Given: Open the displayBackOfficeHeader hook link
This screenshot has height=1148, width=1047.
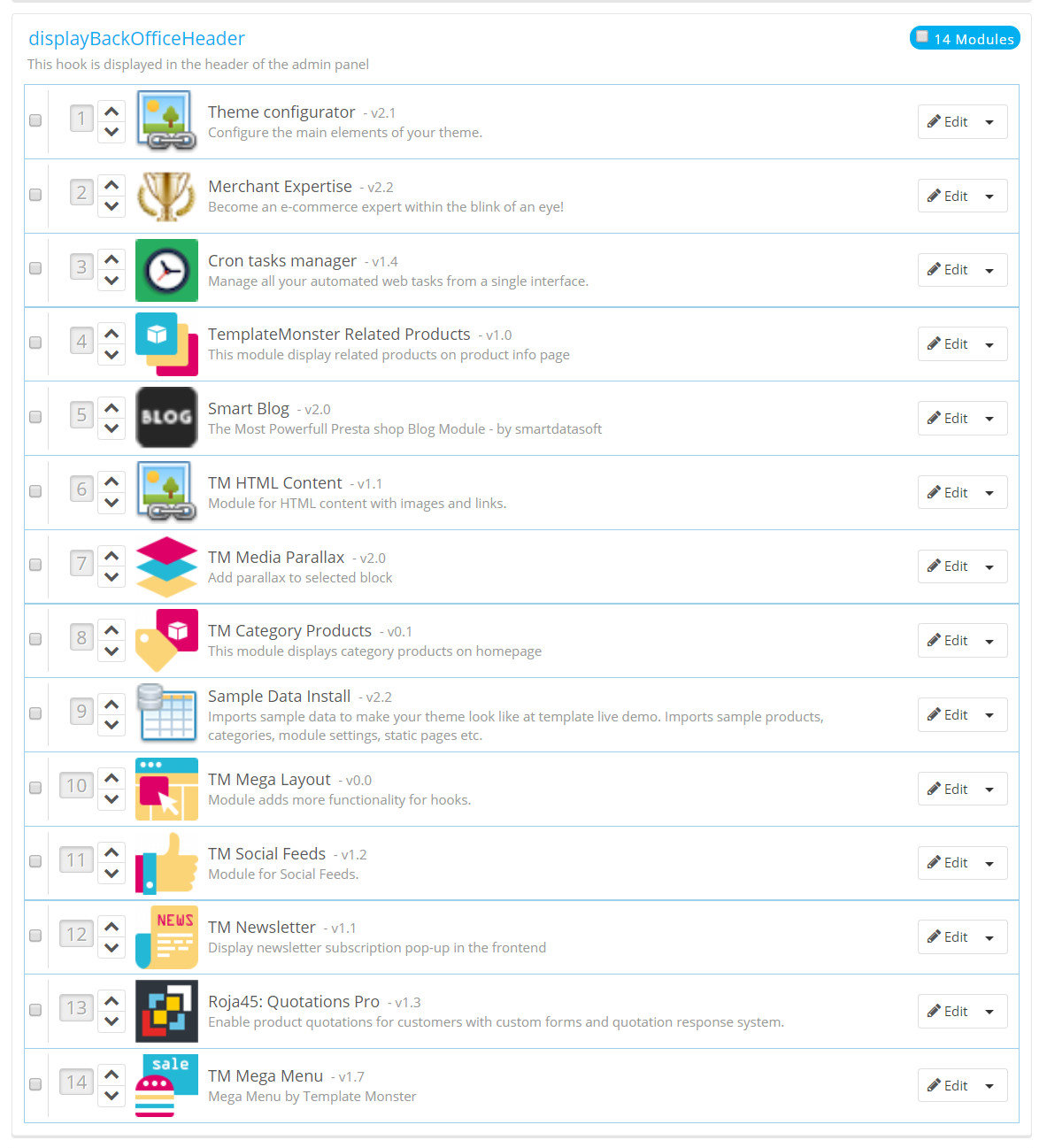Looking at the screenshot, I should pos(136,39).
